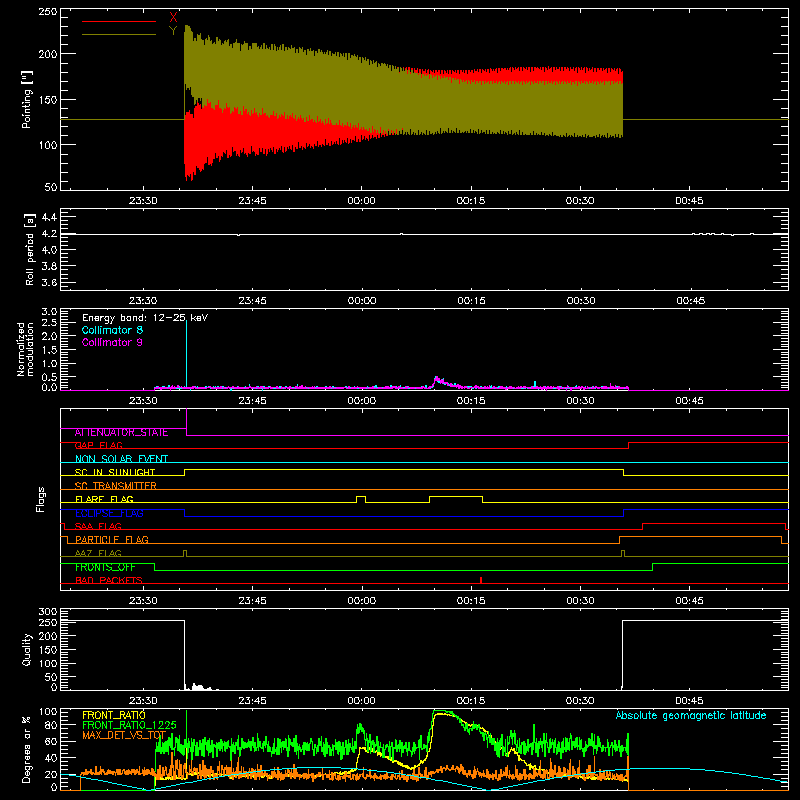
Task: Click the 'Absolute geomagnetic latitude' label
Action: (691, 715)
